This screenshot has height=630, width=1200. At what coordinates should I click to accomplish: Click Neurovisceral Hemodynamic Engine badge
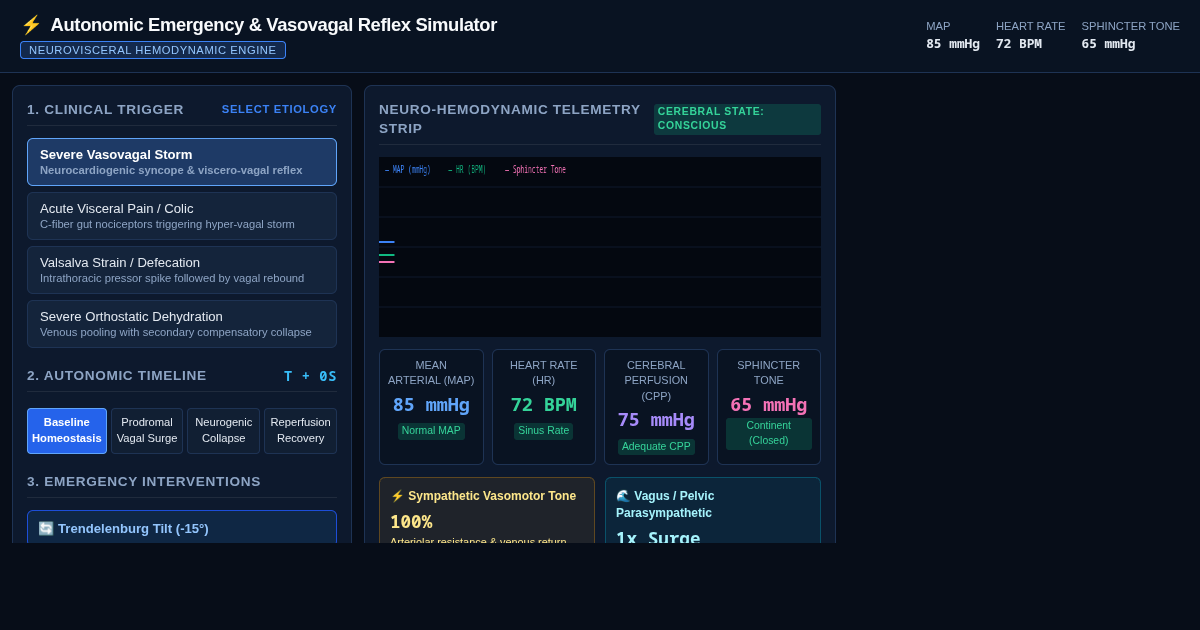(153, 50)
